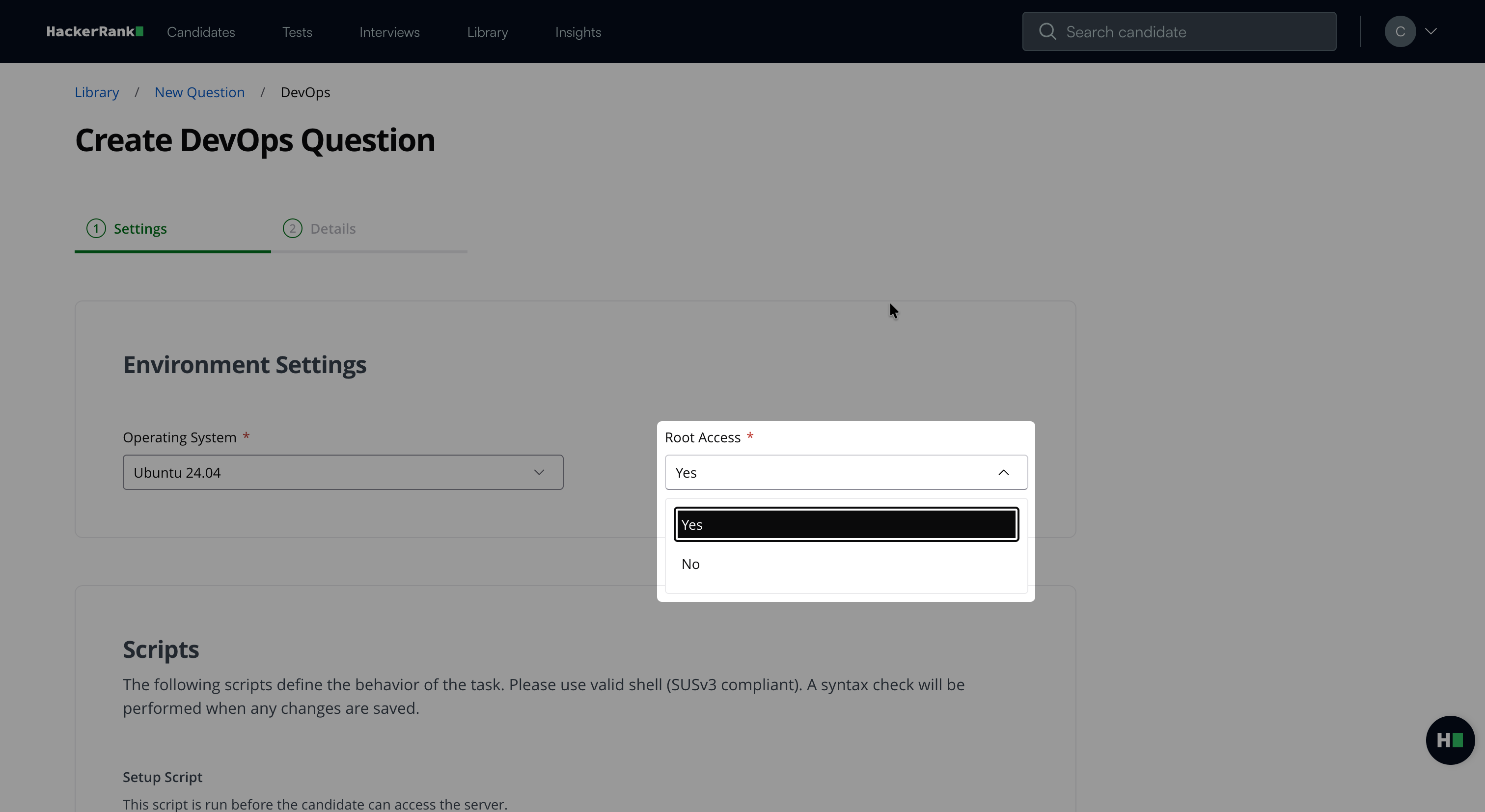Screen dimensions: 1485x812
Task: Open the Interviews nav item
Action: (389, 32)
